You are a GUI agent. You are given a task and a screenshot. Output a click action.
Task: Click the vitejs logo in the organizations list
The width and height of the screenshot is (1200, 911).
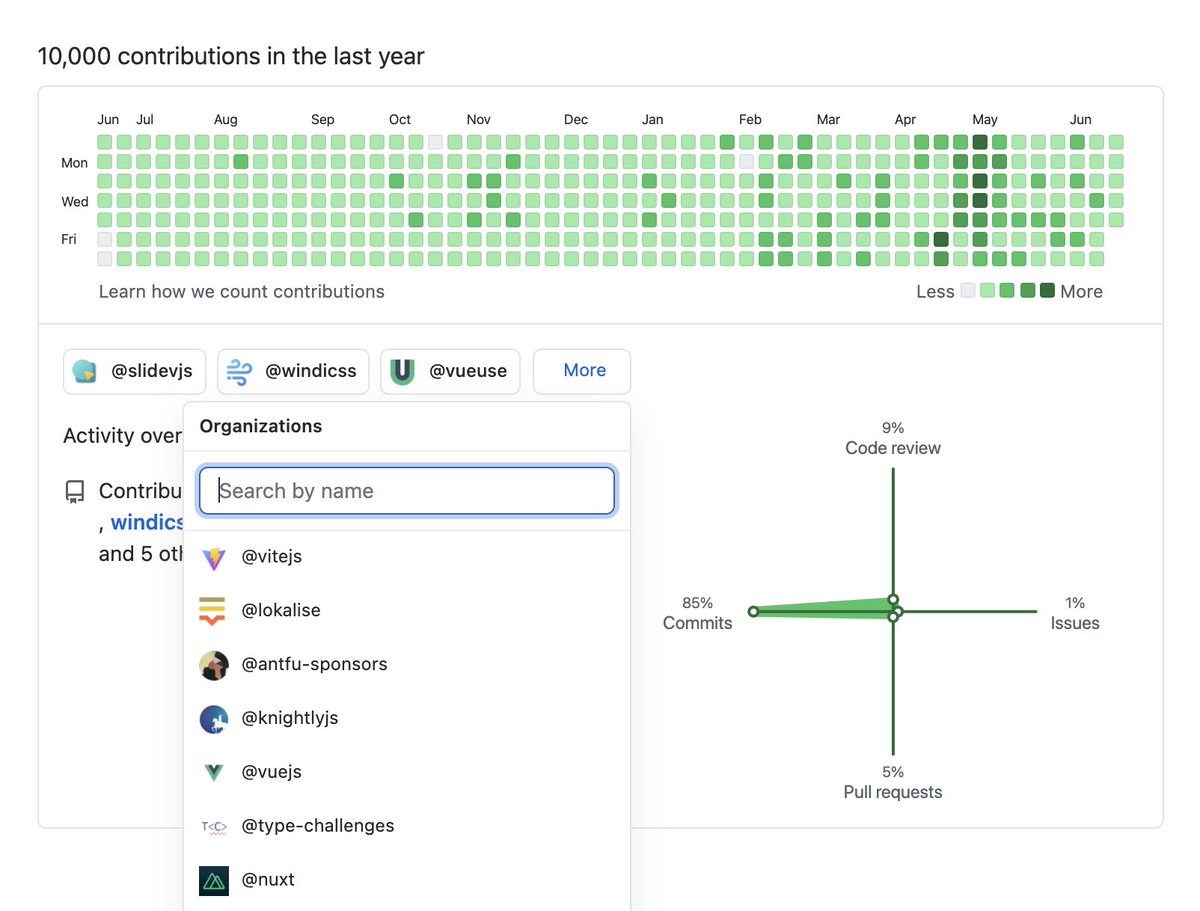[214, 557]
